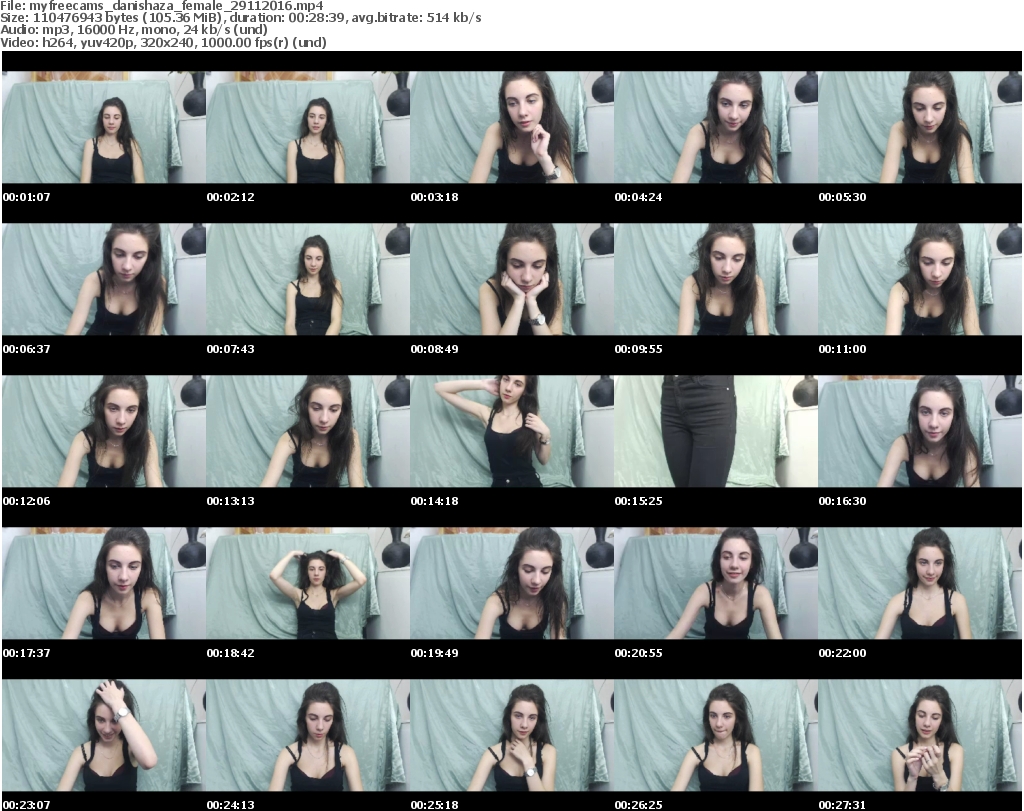Click the thumbnail at 00:11:00
The image size is (1024, 811).
pos(919,279)
